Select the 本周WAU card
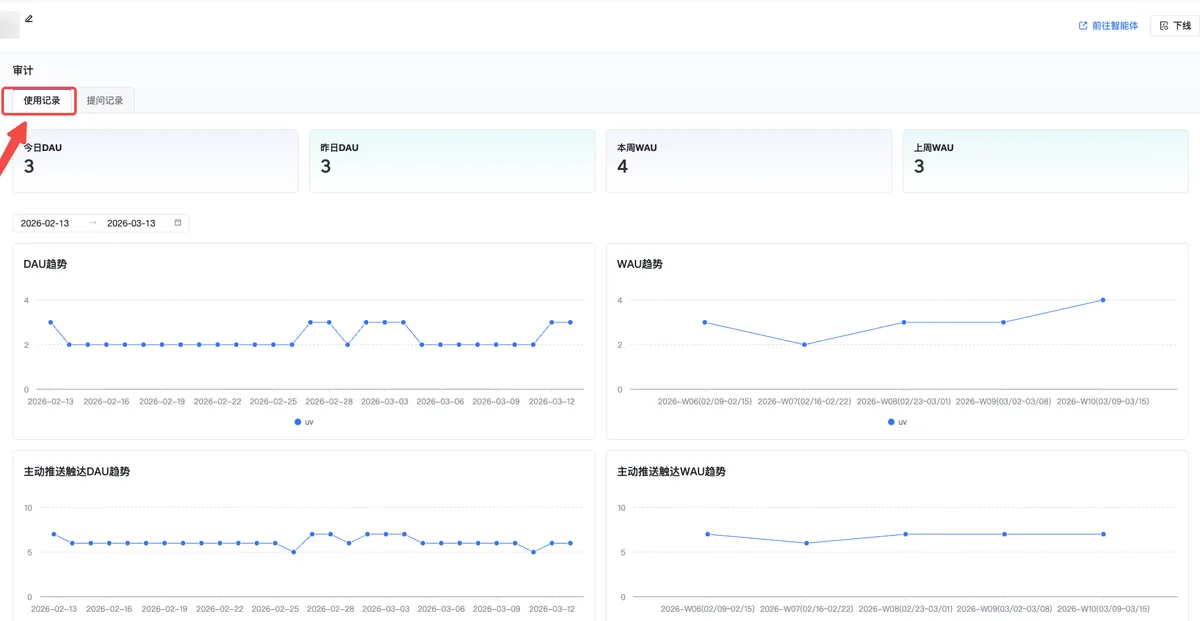Viewport: 1200px width, 621px height. 749,160
